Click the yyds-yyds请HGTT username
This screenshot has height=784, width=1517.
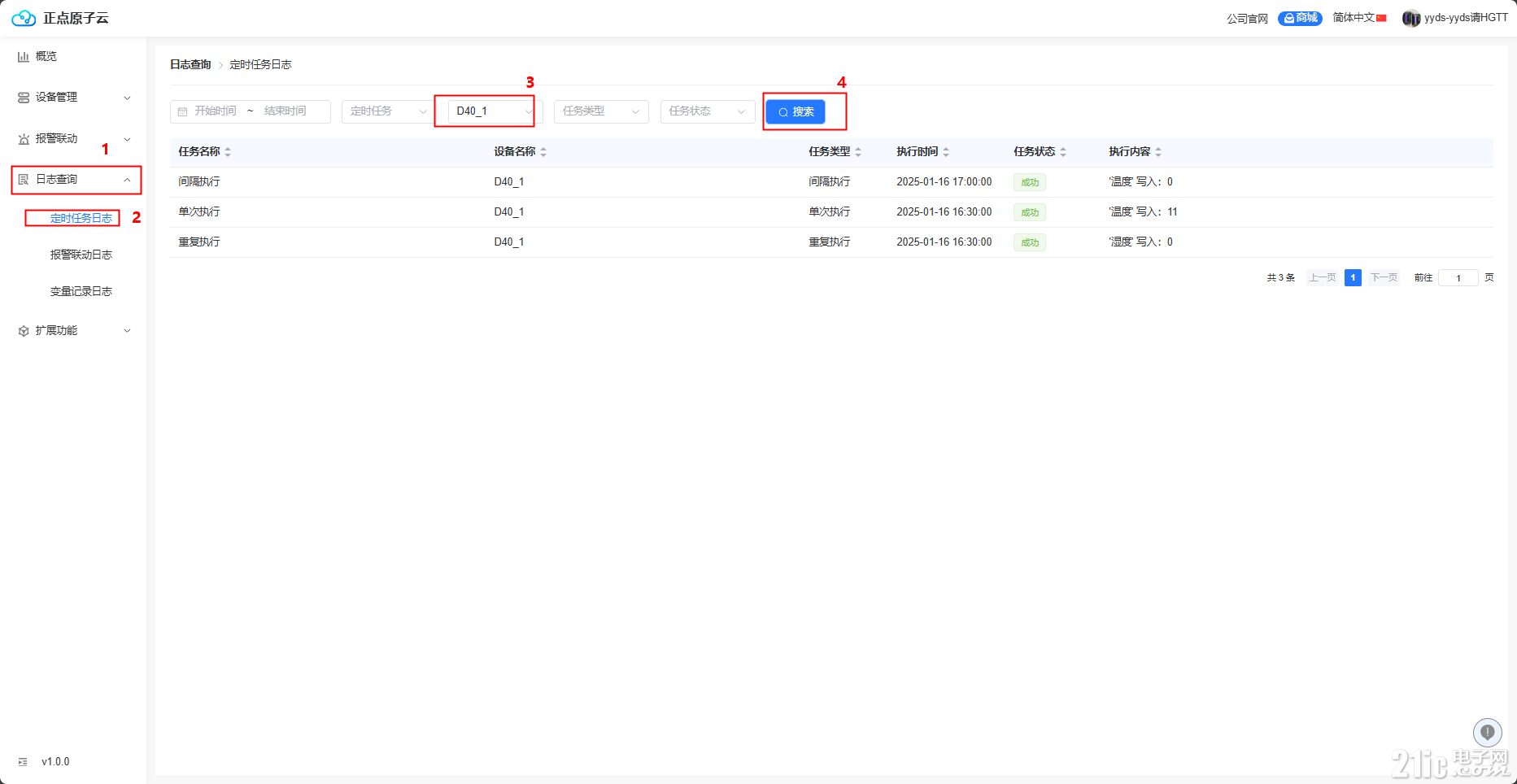1466,18
